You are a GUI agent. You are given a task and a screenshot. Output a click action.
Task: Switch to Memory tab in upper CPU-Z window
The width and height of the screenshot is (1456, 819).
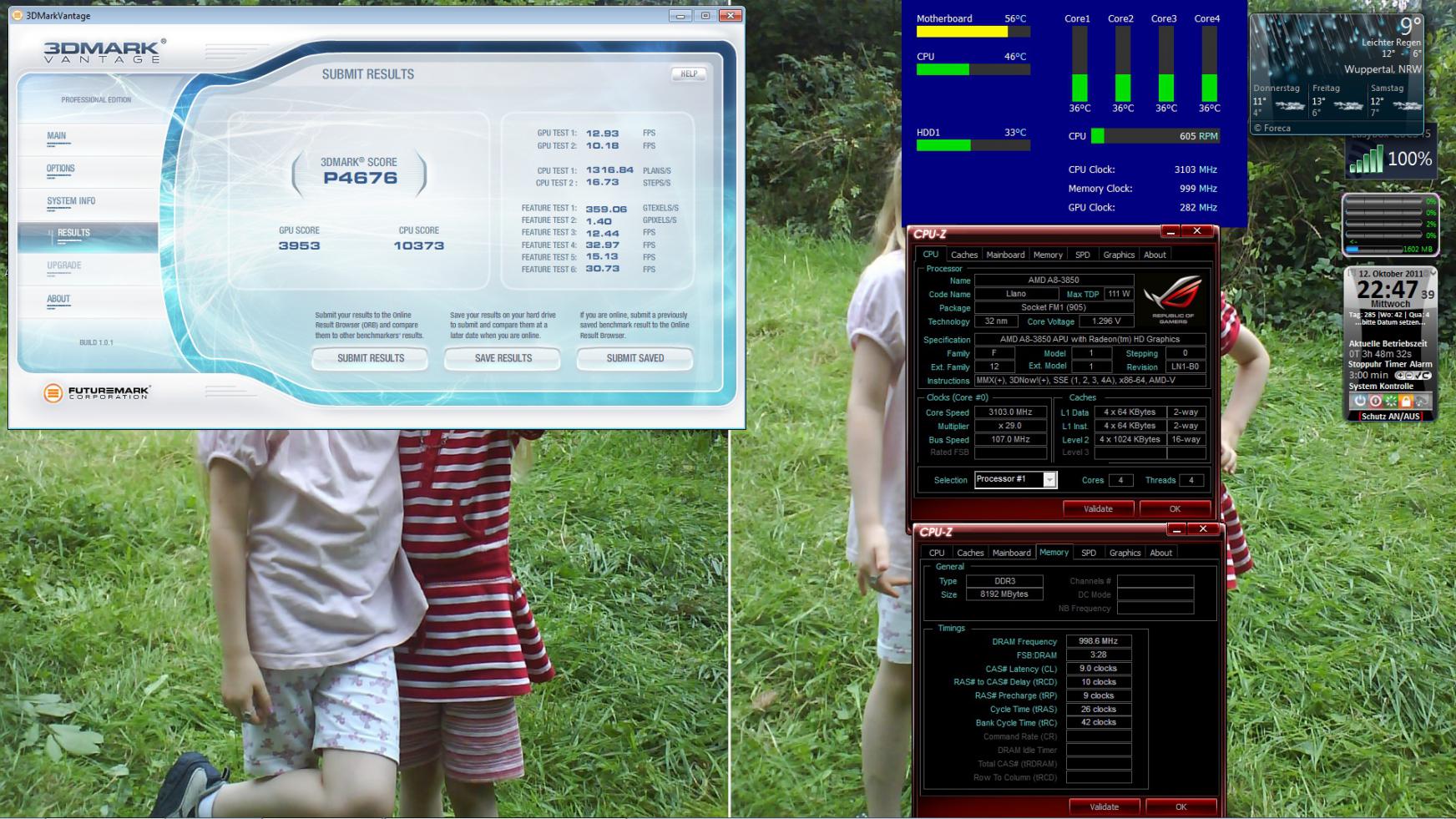coord(1048,255)
